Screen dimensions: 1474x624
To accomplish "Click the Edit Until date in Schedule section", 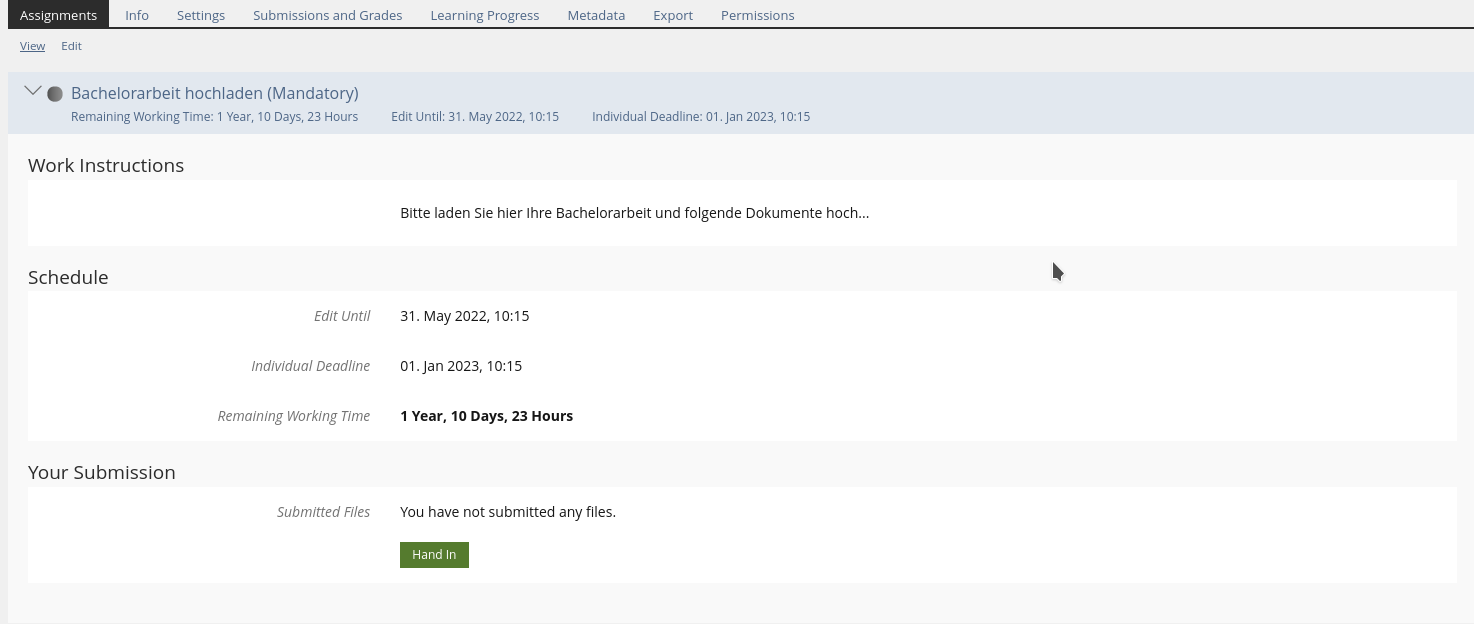I will tap(464, 316).
